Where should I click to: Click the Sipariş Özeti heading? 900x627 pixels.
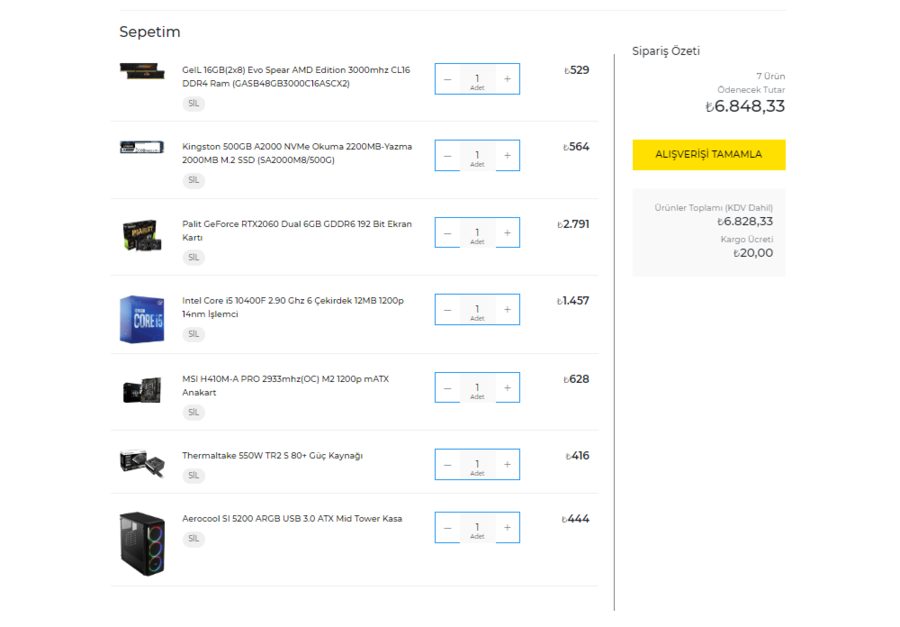666,51
